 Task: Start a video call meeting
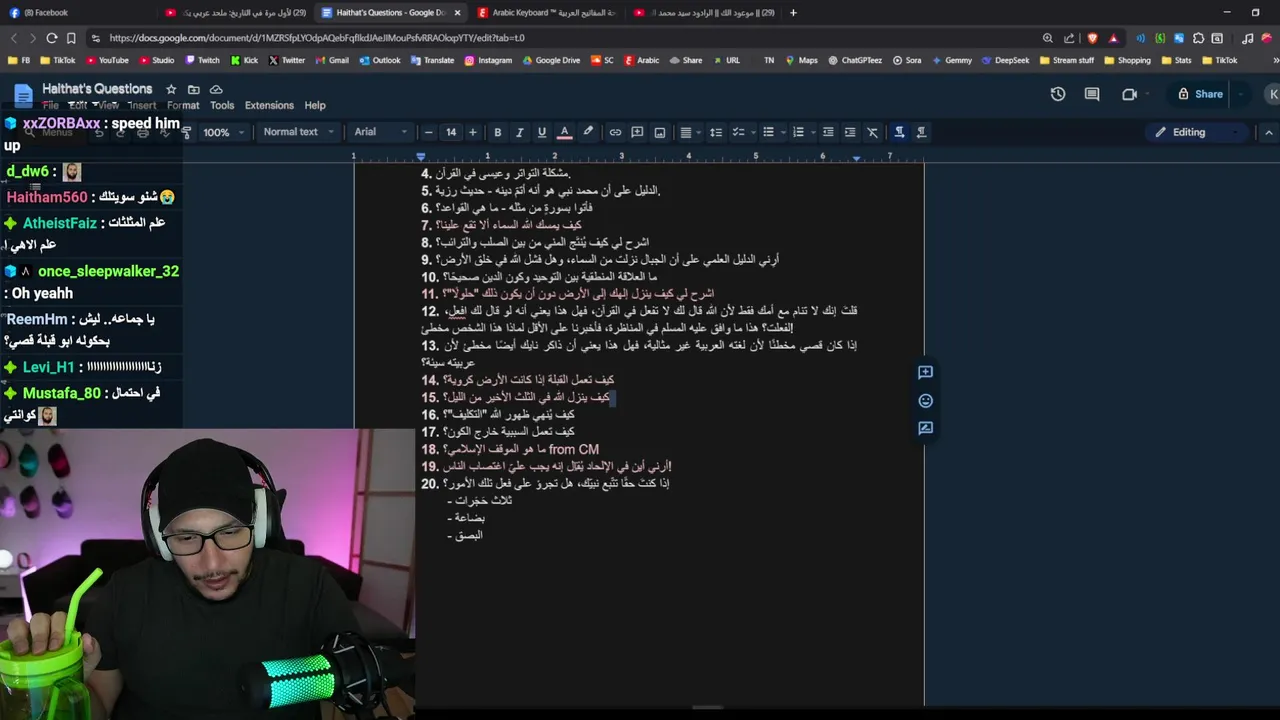(x=1129, y=94)
